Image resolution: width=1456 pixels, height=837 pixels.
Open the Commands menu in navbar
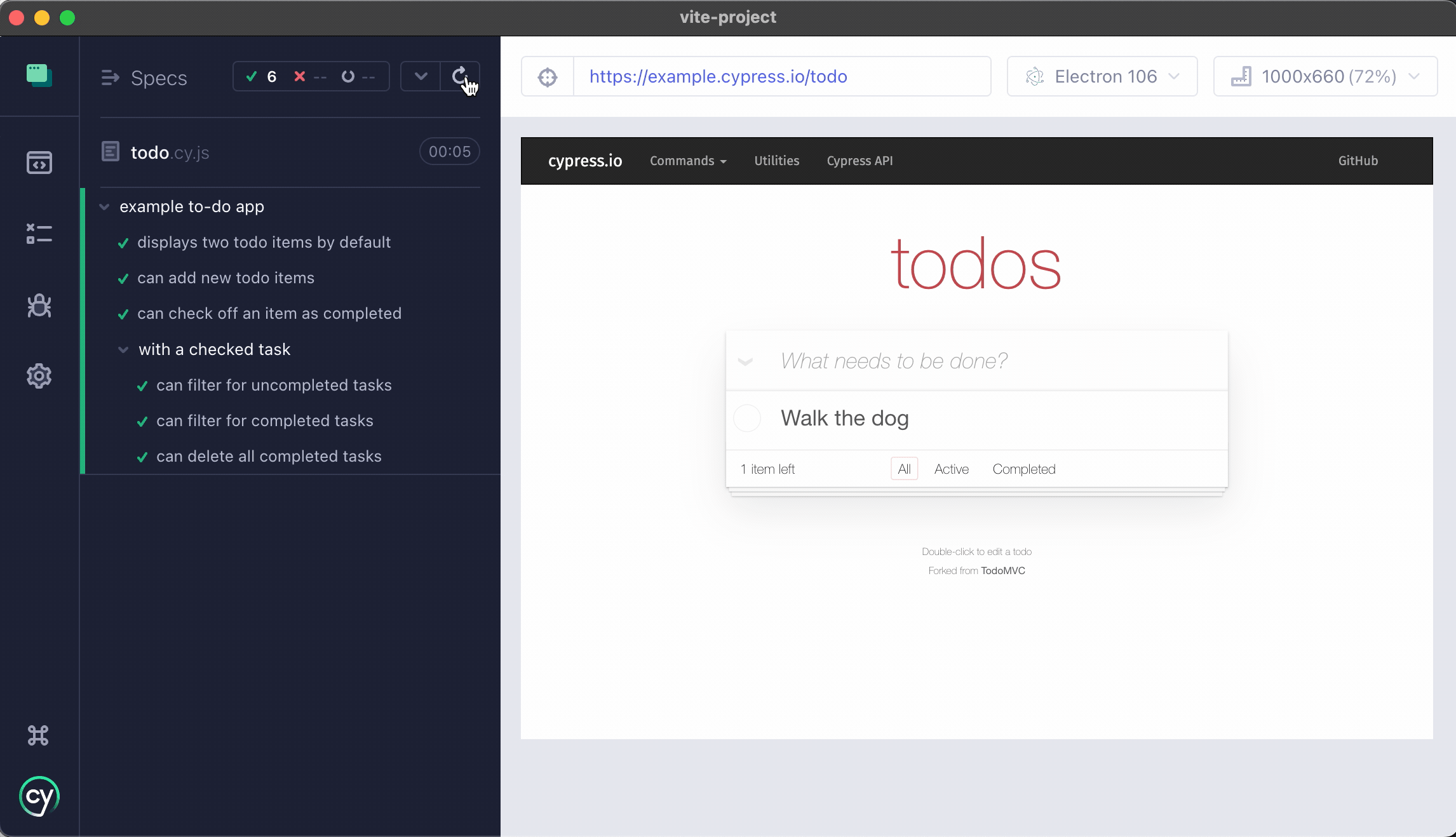(x=687, y=161)
